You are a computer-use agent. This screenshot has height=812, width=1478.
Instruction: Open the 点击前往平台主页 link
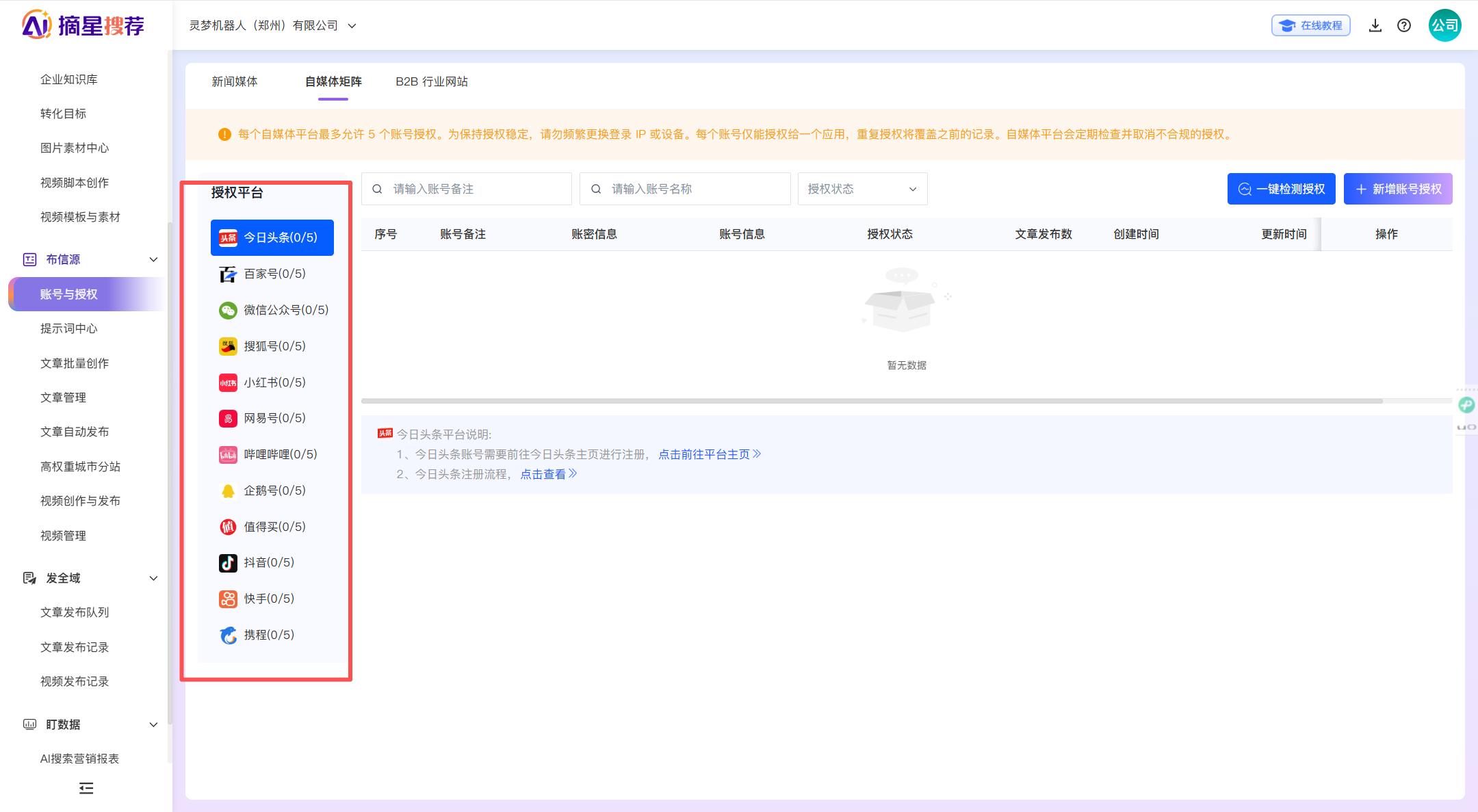point(710,454)
